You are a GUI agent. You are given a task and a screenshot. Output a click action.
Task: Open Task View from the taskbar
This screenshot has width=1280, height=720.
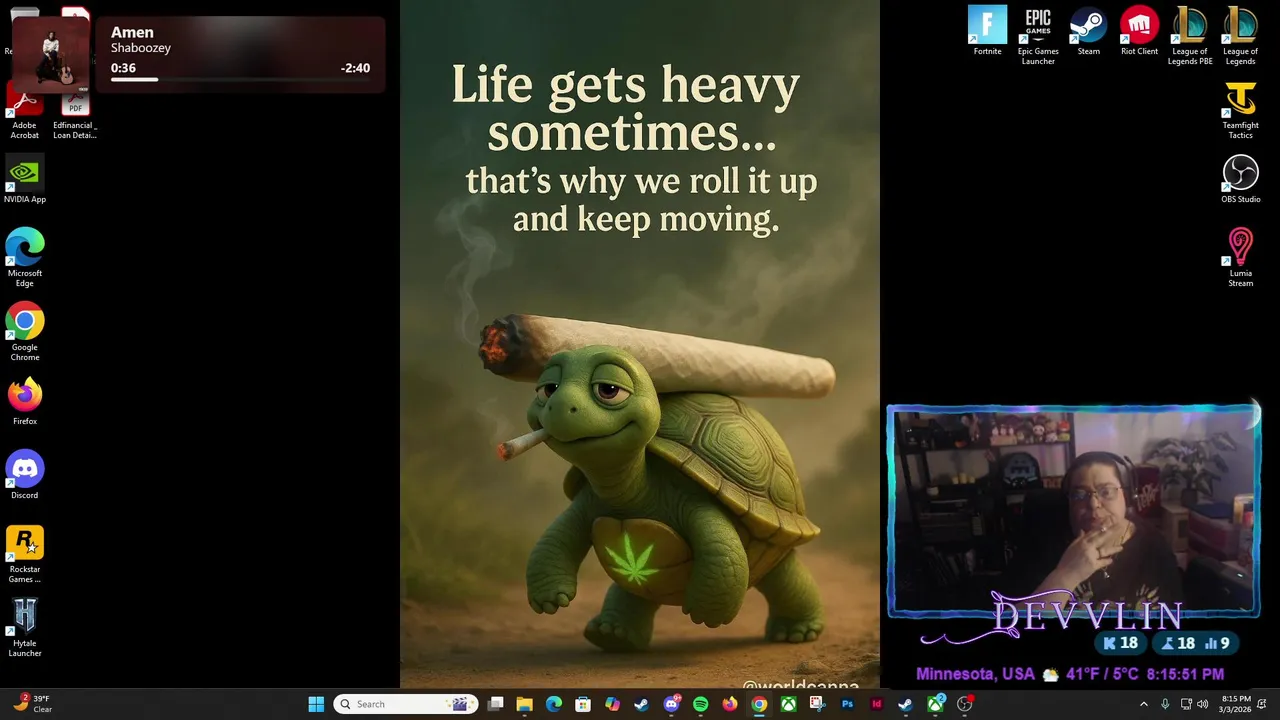[495, 704]
